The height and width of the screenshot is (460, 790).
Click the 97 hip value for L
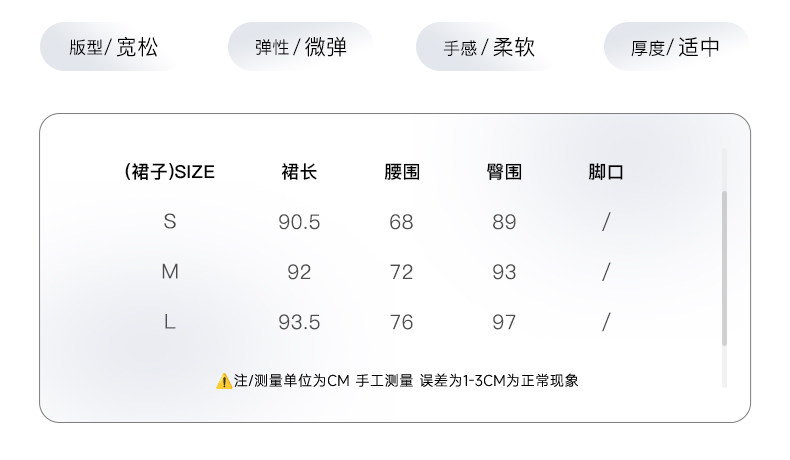(x=504, y=322)
